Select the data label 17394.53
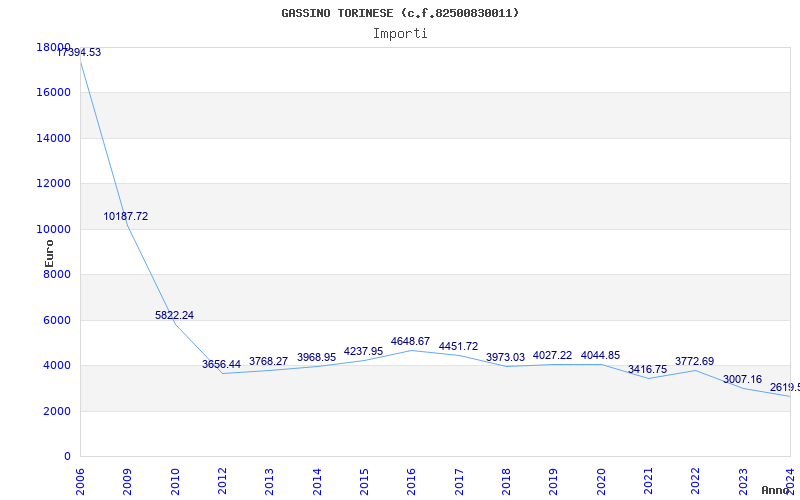The image size is (800, 500). click(79, 53)
